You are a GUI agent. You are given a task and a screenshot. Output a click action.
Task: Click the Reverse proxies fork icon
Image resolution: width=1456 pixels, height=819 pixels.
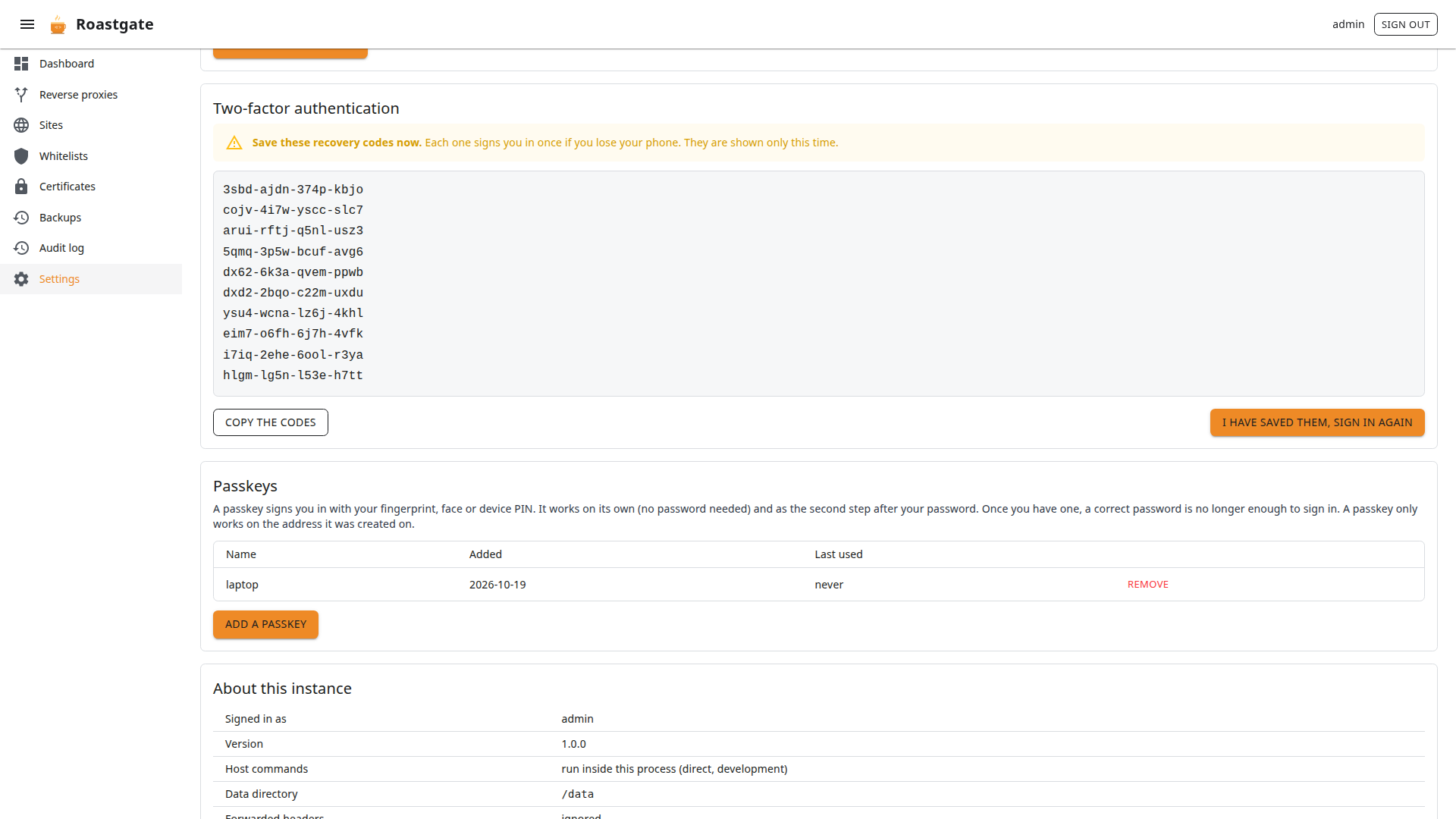[21, 95]
